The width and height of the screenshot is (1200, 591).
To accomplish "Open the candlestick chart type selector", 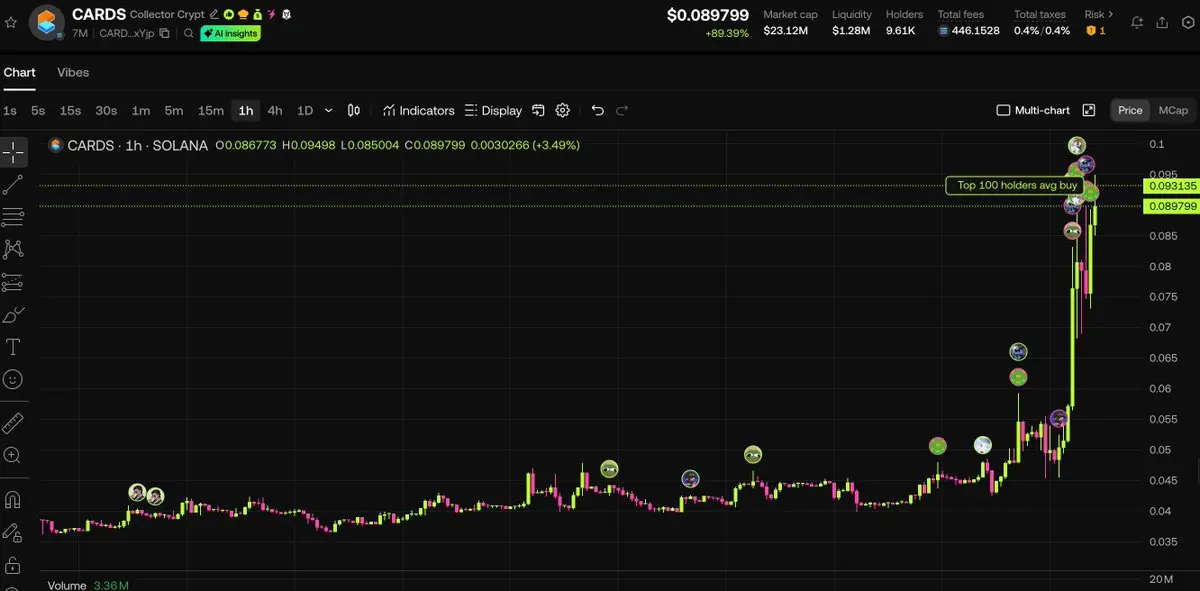I will click(354, 110).
